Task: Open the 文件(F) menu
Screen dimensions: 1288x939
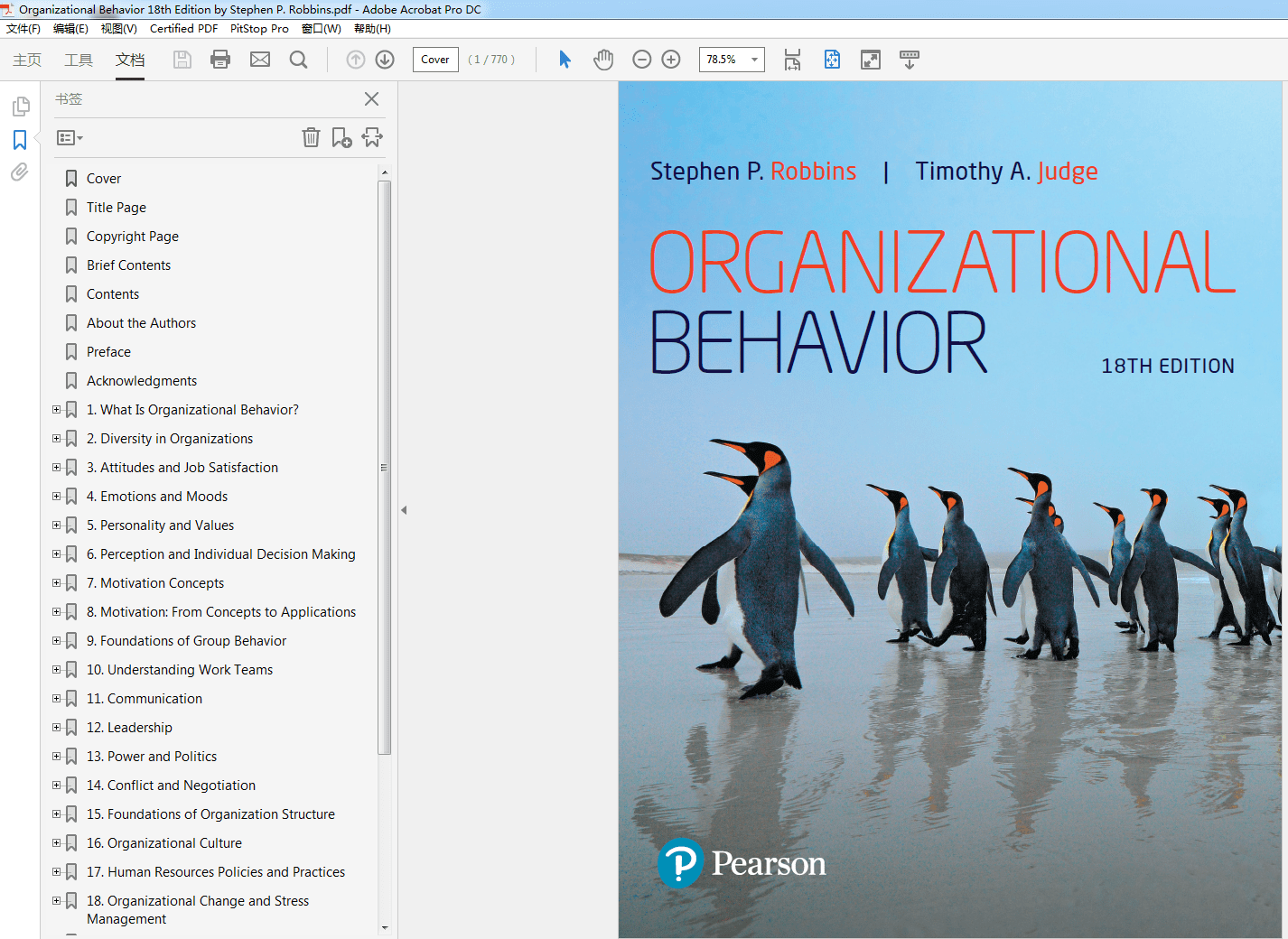Action: 23,28
